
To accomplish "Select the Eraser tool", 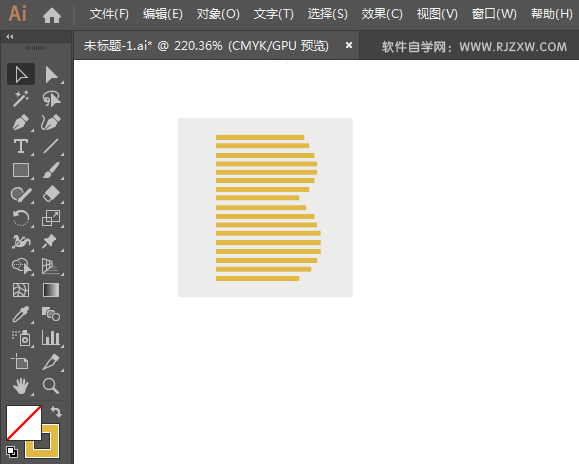I will (51, 194).
